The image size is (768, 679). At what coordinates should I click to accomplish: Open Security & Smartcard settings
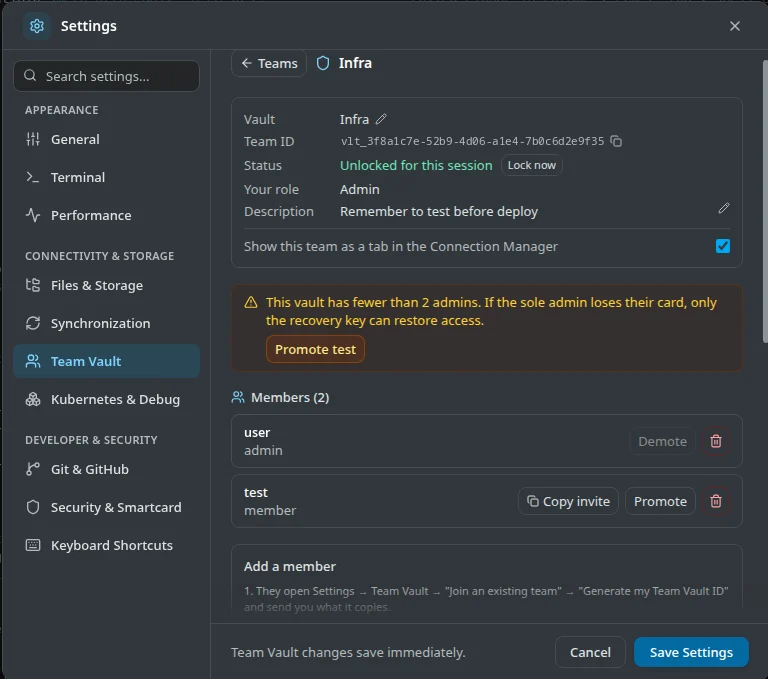(x=106, y=507)
